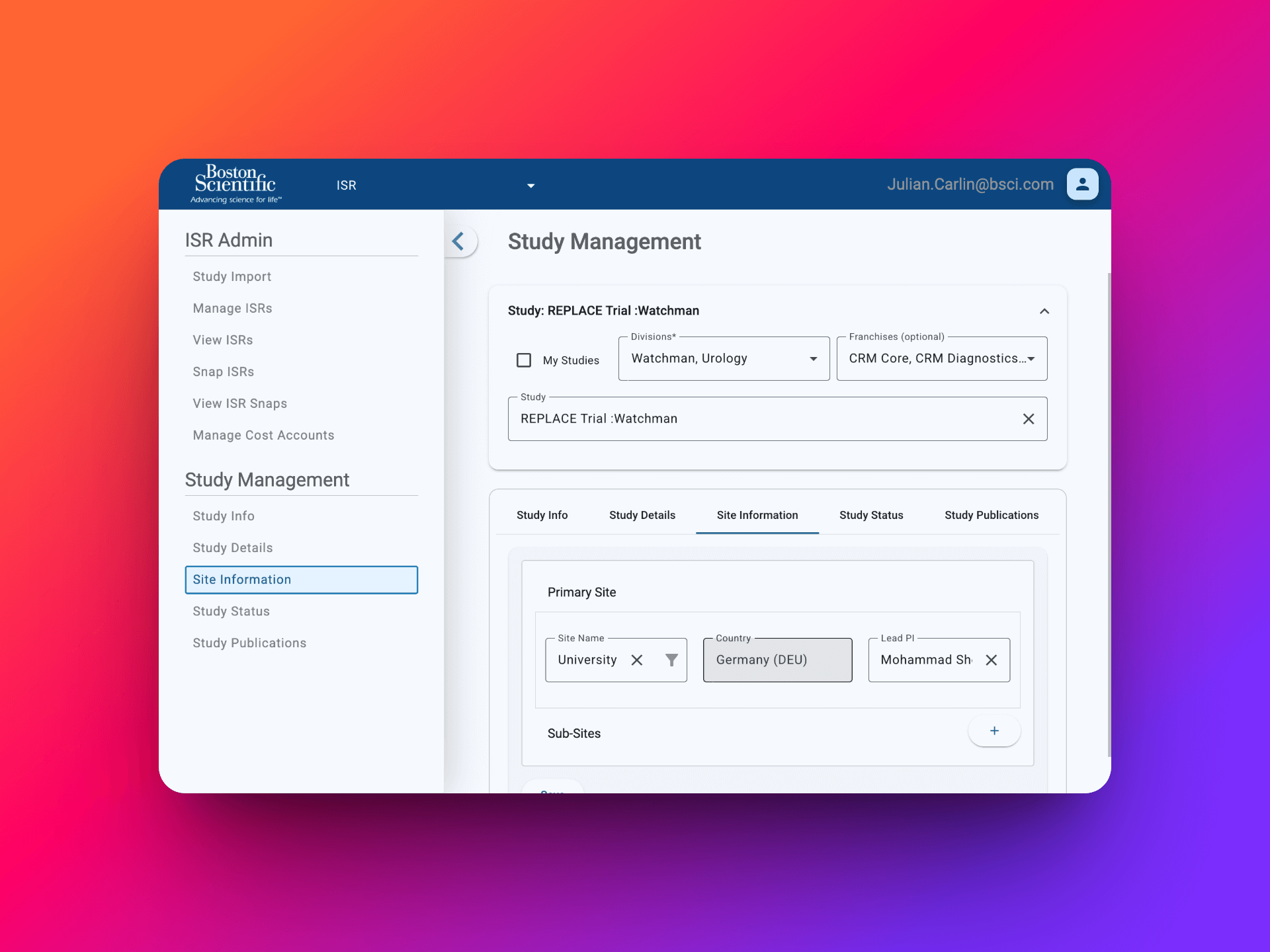
Task: Clear the Lead PI with X icon
Action: click(991, 660)
